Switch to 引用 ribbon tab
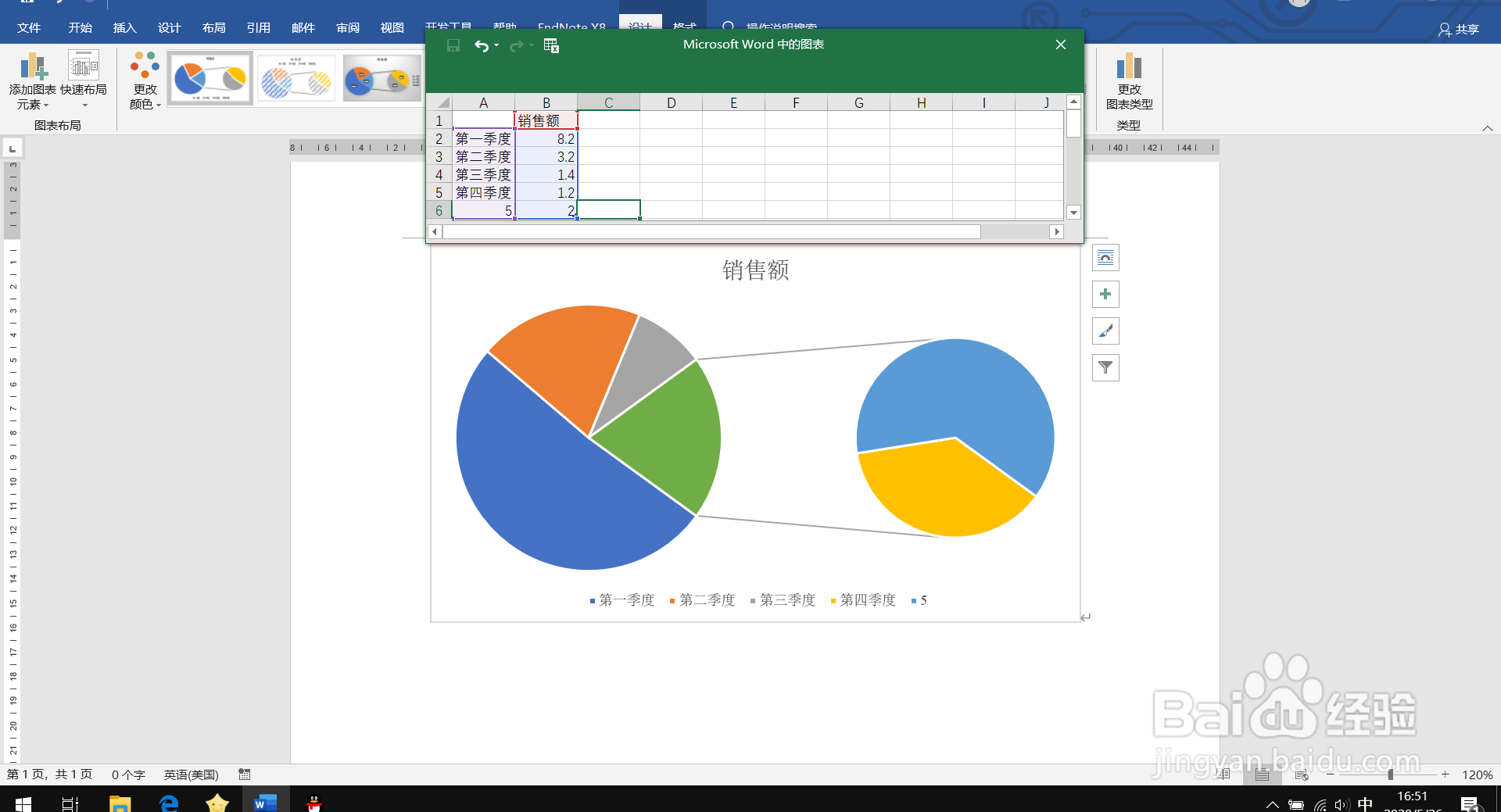Viewport: 1501px width, 812px height. tap(259, 28)
